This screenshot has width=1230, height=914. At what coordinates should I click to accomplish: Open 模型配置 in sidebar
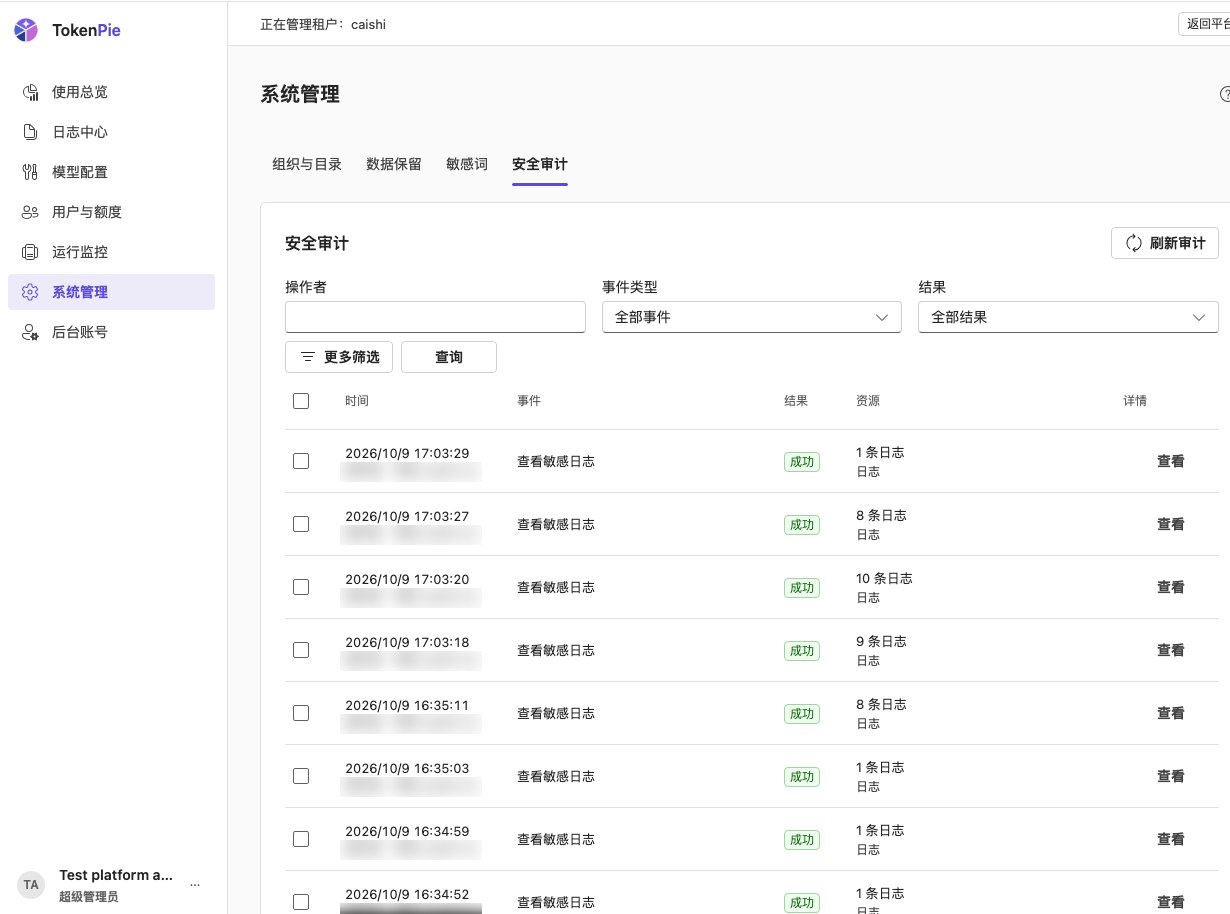(x=111, y=172)
